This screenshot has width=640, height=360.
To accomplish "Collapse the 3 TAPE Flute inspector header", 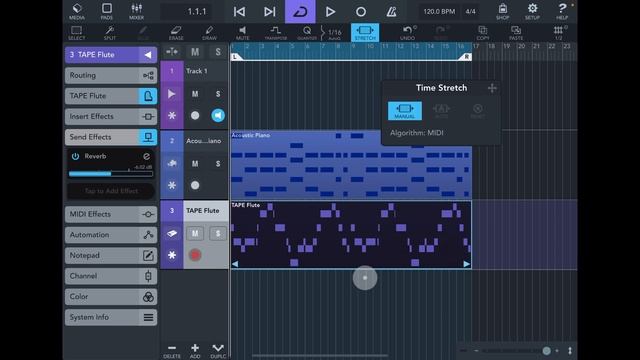I will [111, 55].
